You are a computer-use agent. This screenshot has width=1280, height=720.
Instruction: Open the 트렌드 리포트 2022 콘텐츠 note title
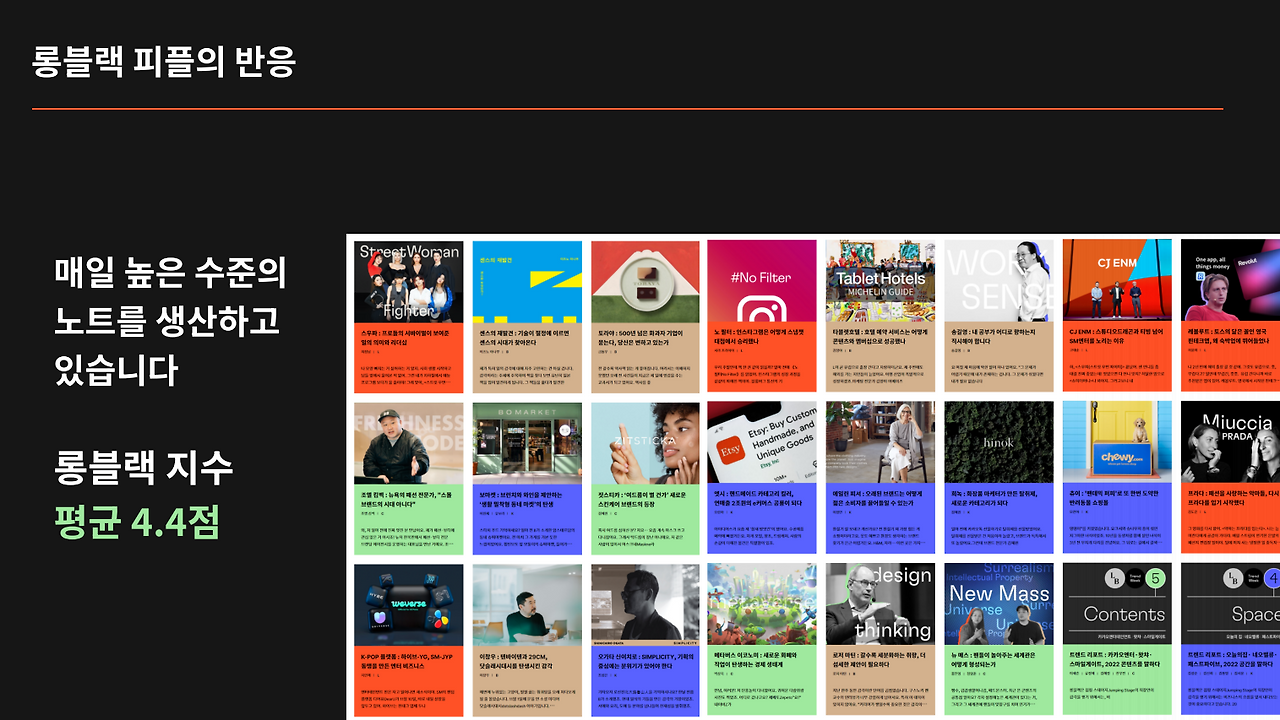coord(1116,661)
